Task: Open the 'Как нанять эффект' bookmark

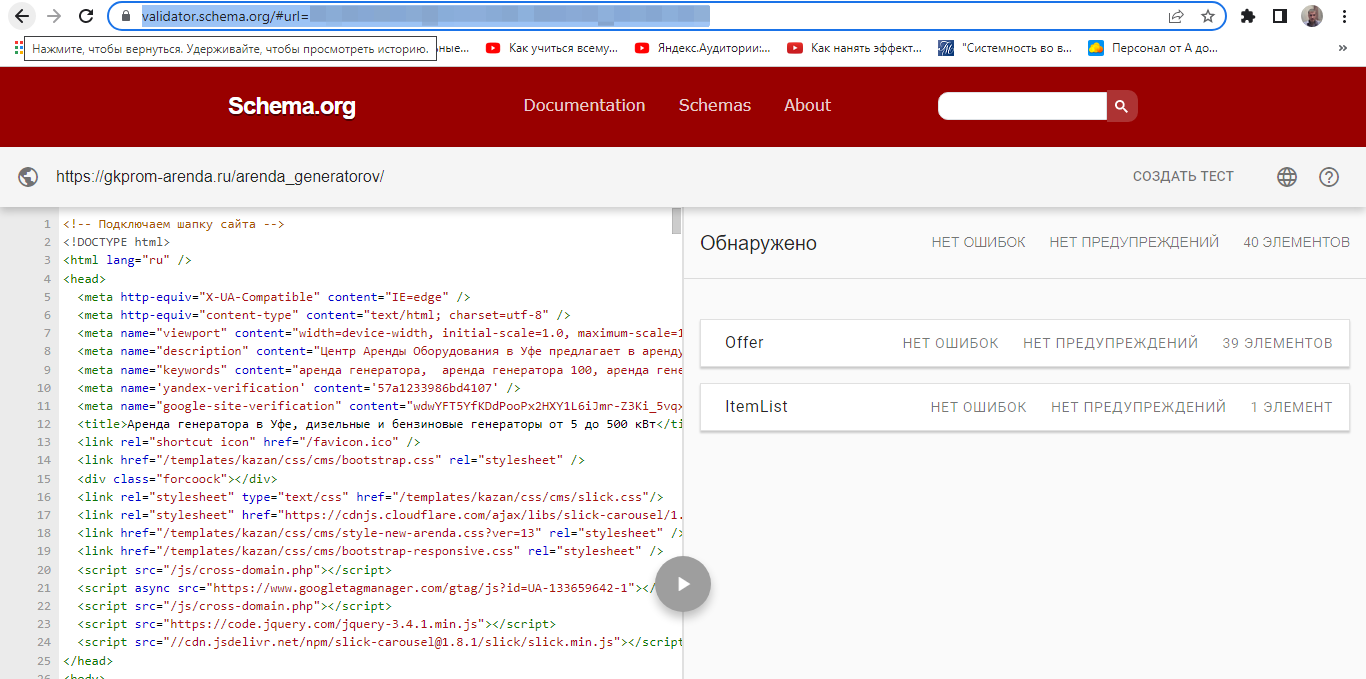Action: (855, 47)
